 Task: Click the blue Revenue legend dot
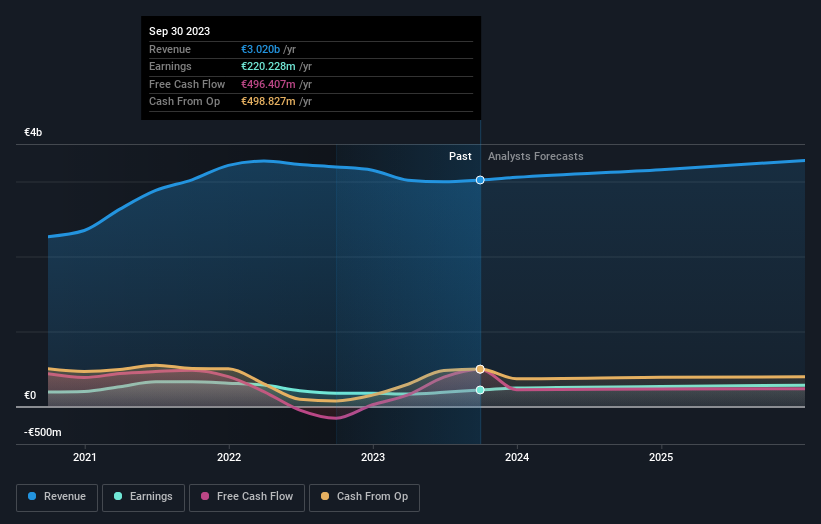[x=32, y=496]
